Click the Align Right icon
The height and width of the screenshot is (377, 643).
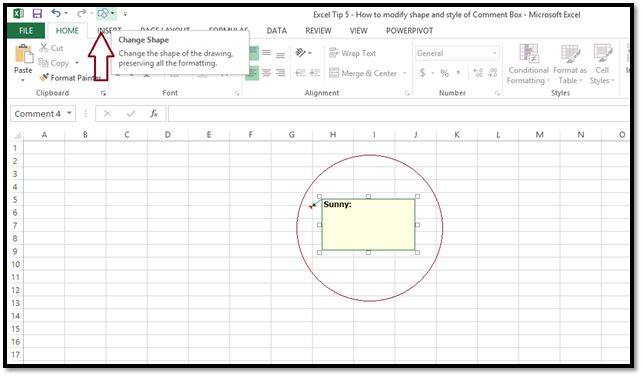tap(280, 73)
